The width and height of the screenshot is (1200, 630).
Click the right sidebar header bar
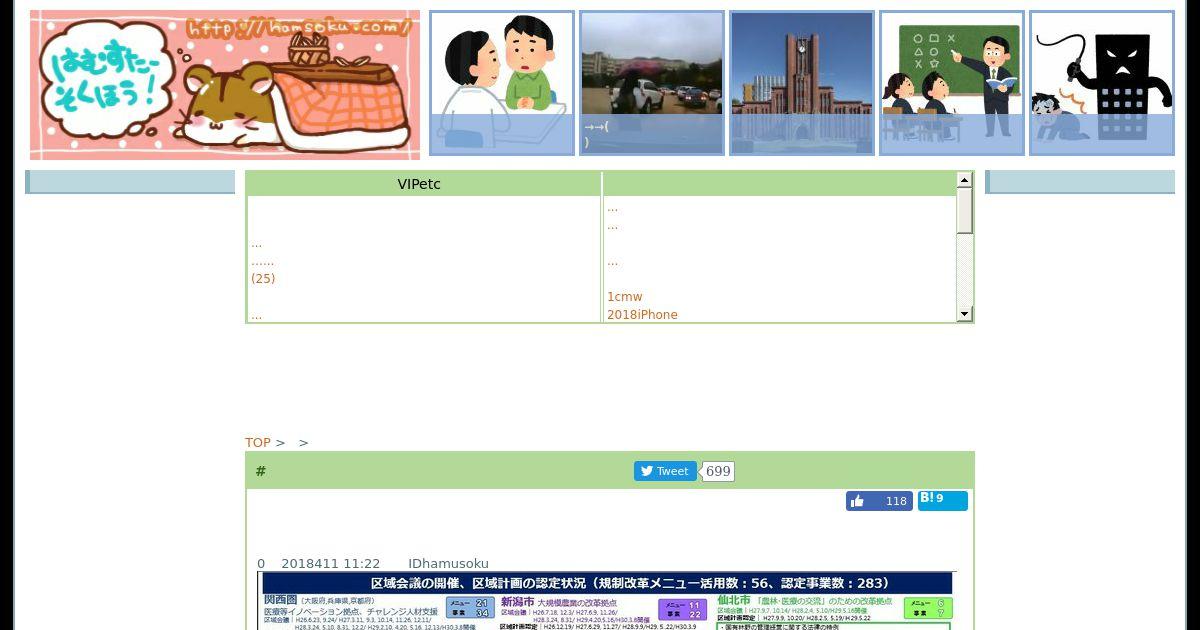[1080, 182]
